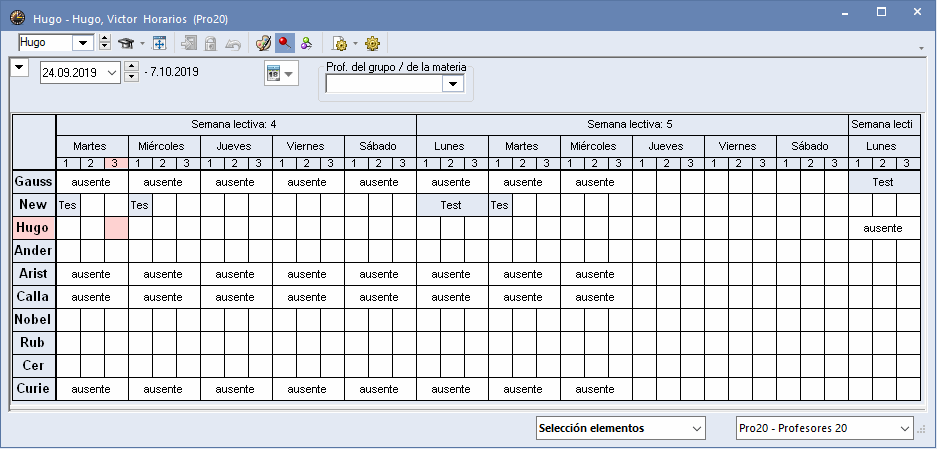
Task: Expand the arrow next to the calendar icon
Action: point(289,74)
